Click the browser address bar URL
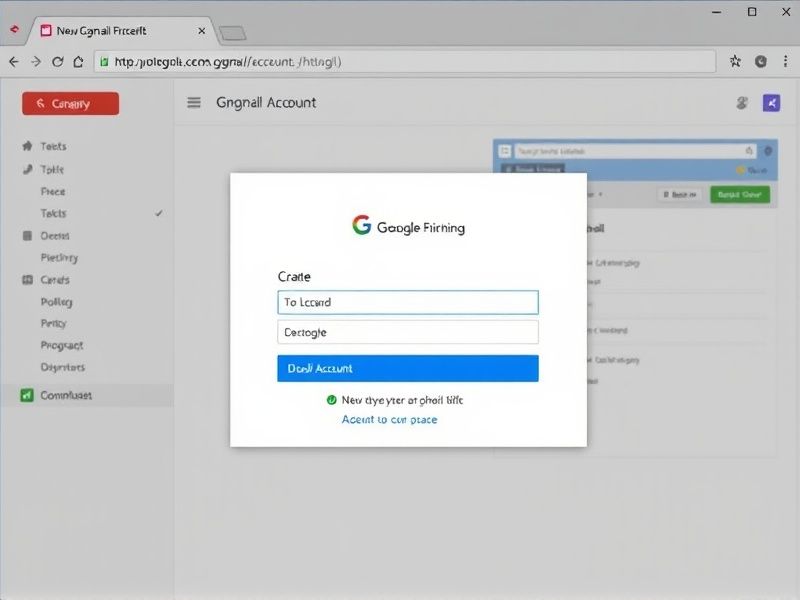This screenshot has height=600, width=800. click(x=405, y=62)
